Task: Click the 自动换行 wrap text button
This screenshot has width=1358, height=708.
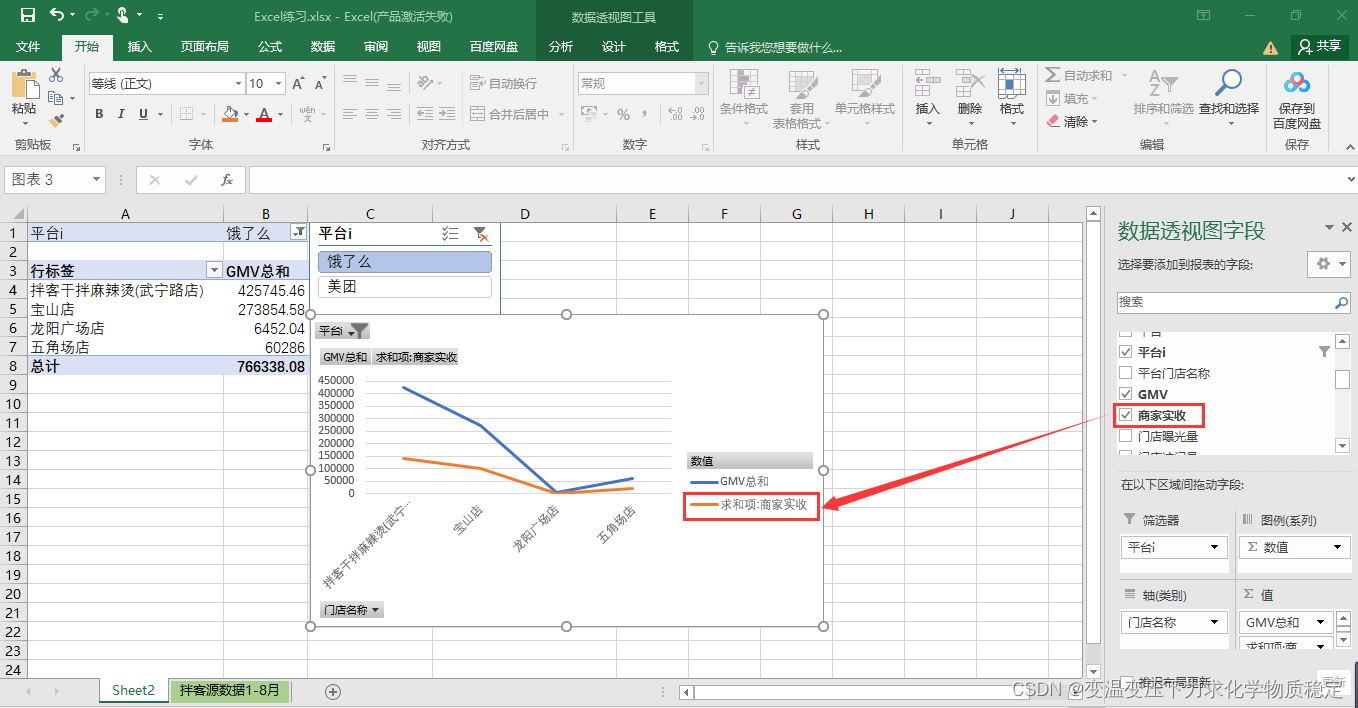Action: [x=504, y=84]
